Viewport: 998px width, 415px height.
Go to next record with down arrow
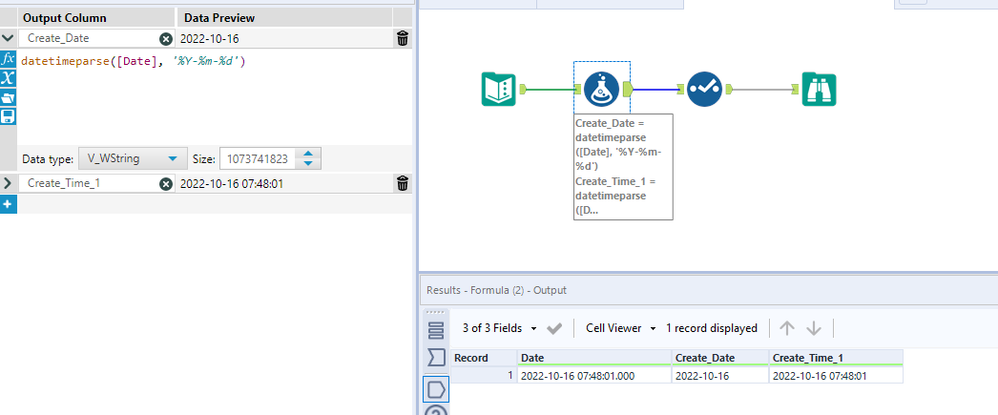[814, 328]
